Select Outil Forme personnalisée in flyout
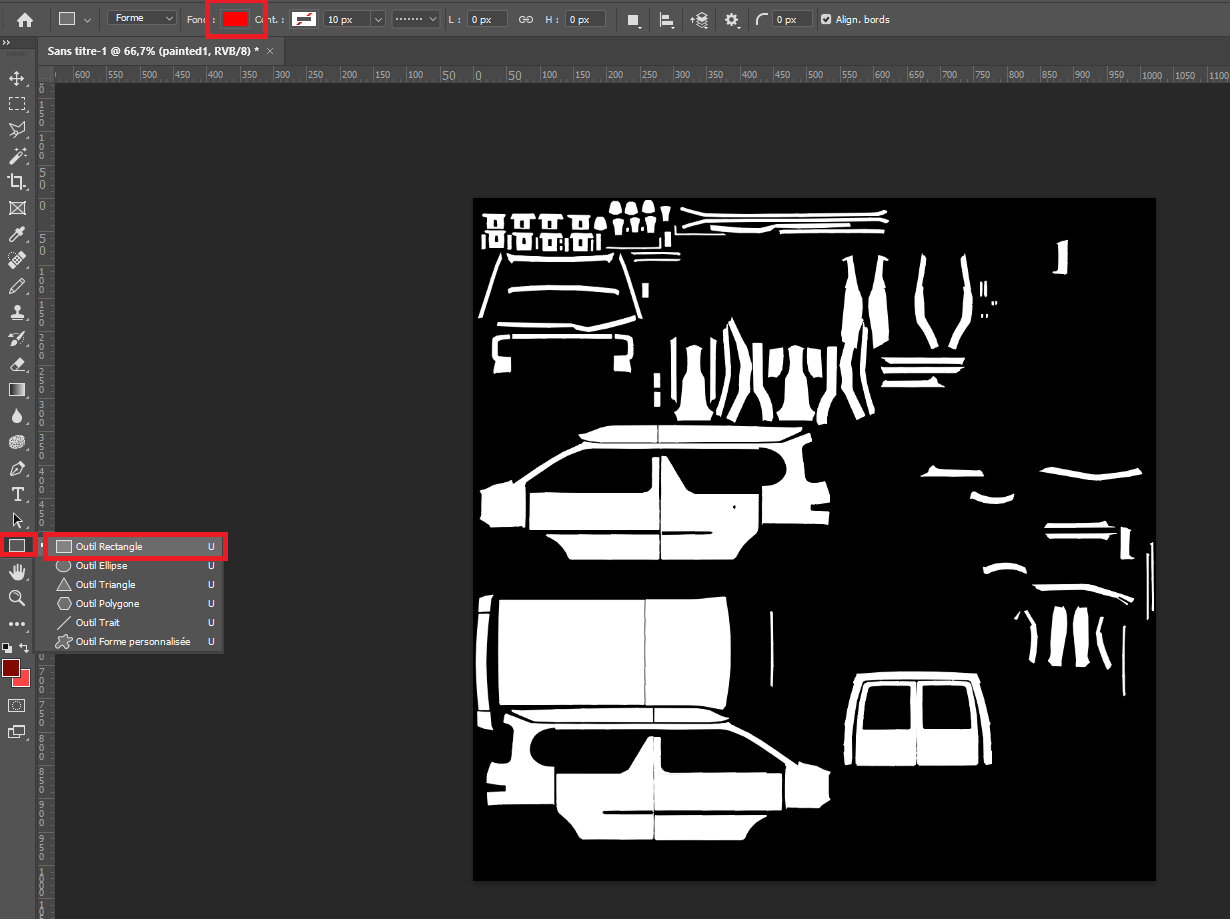 coord(132,642)
